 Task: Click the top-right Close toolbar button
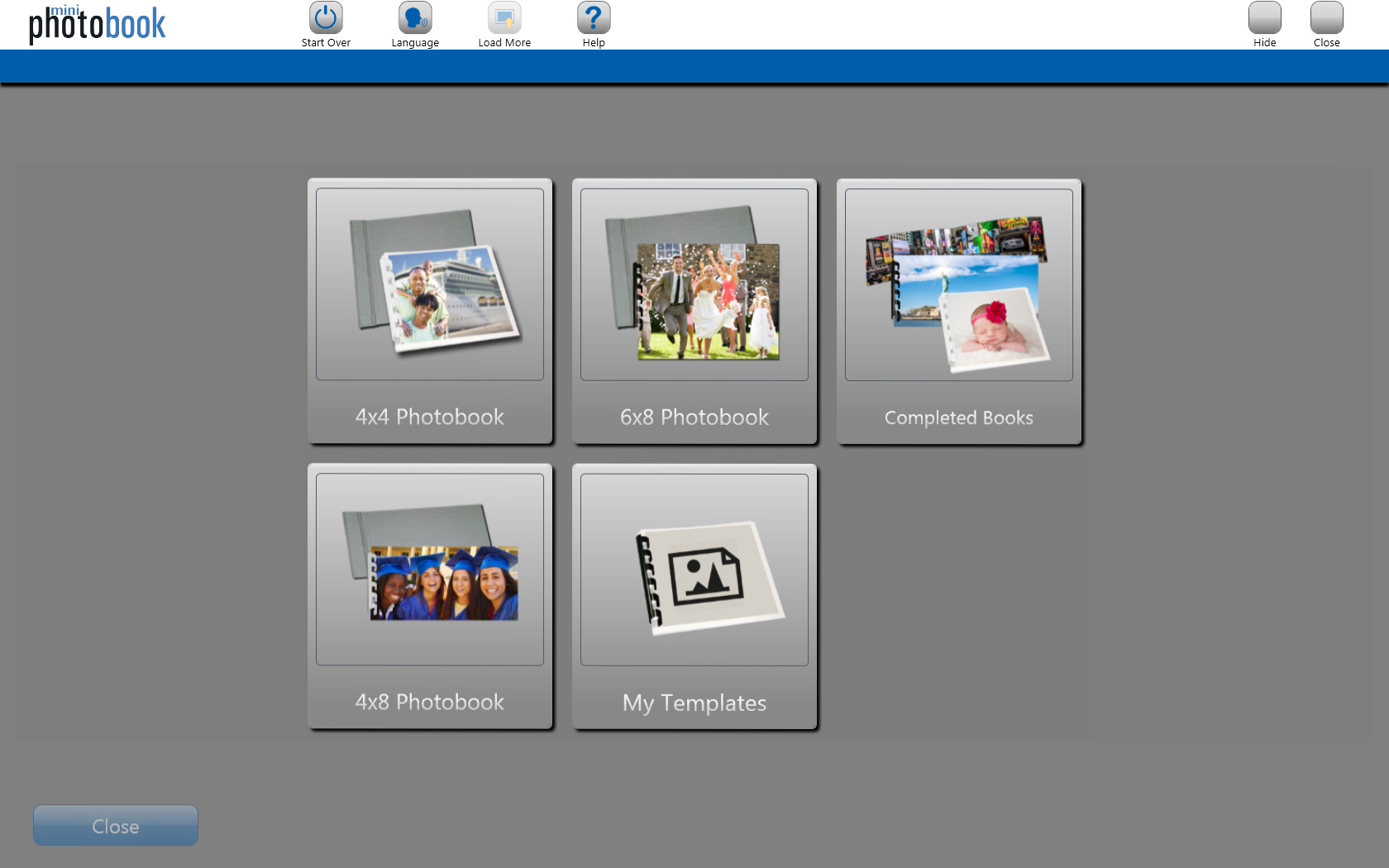(x=1326, y=17)
